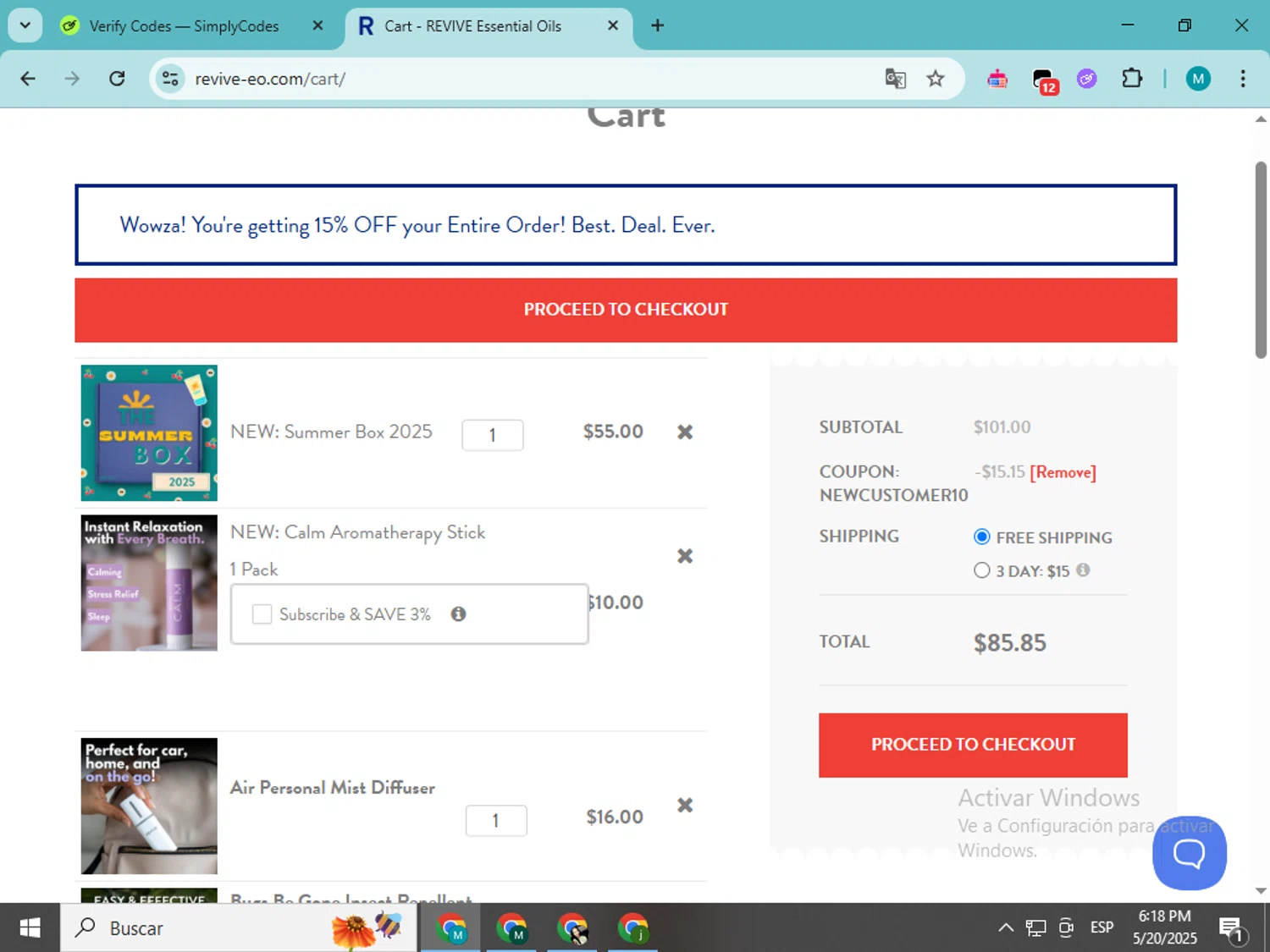The height and width of the screenshot is (952, 1270).
Task: Click info icon beside Subscribe & SAVE 3%
Action: coord(458,614)
